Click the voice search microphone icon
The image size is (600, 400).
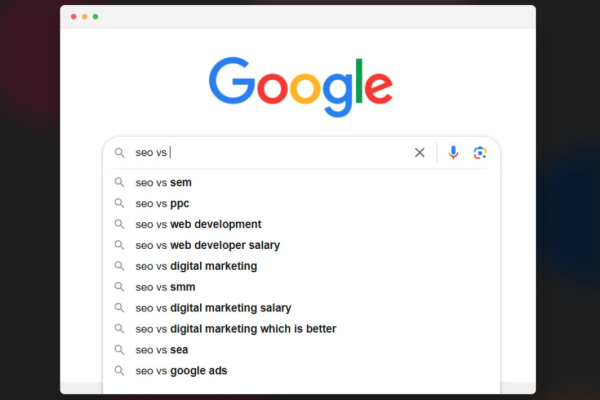pos(453,153)
